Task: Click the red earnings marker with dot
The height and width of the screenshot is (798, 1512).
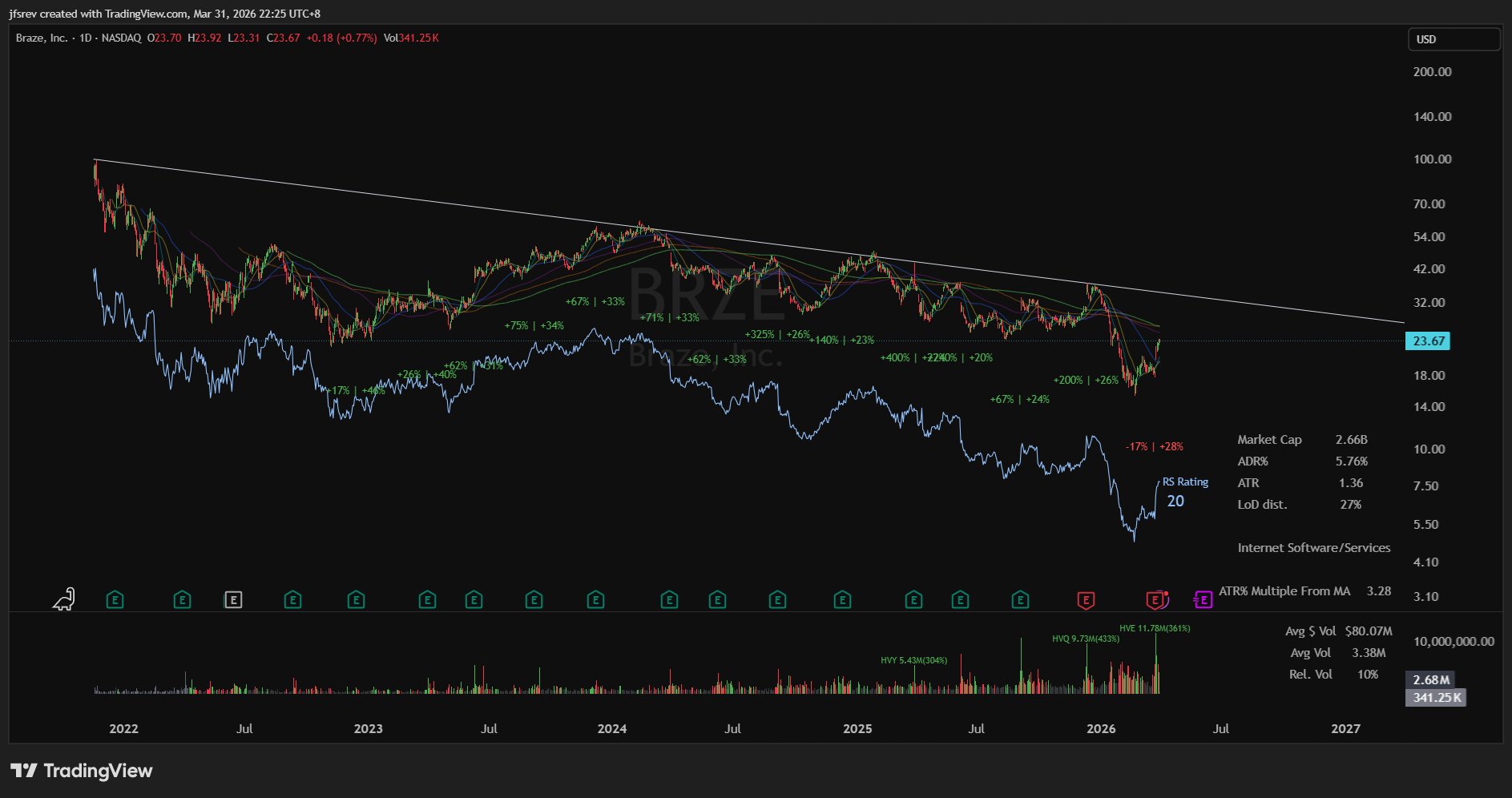Action: 1156,599
